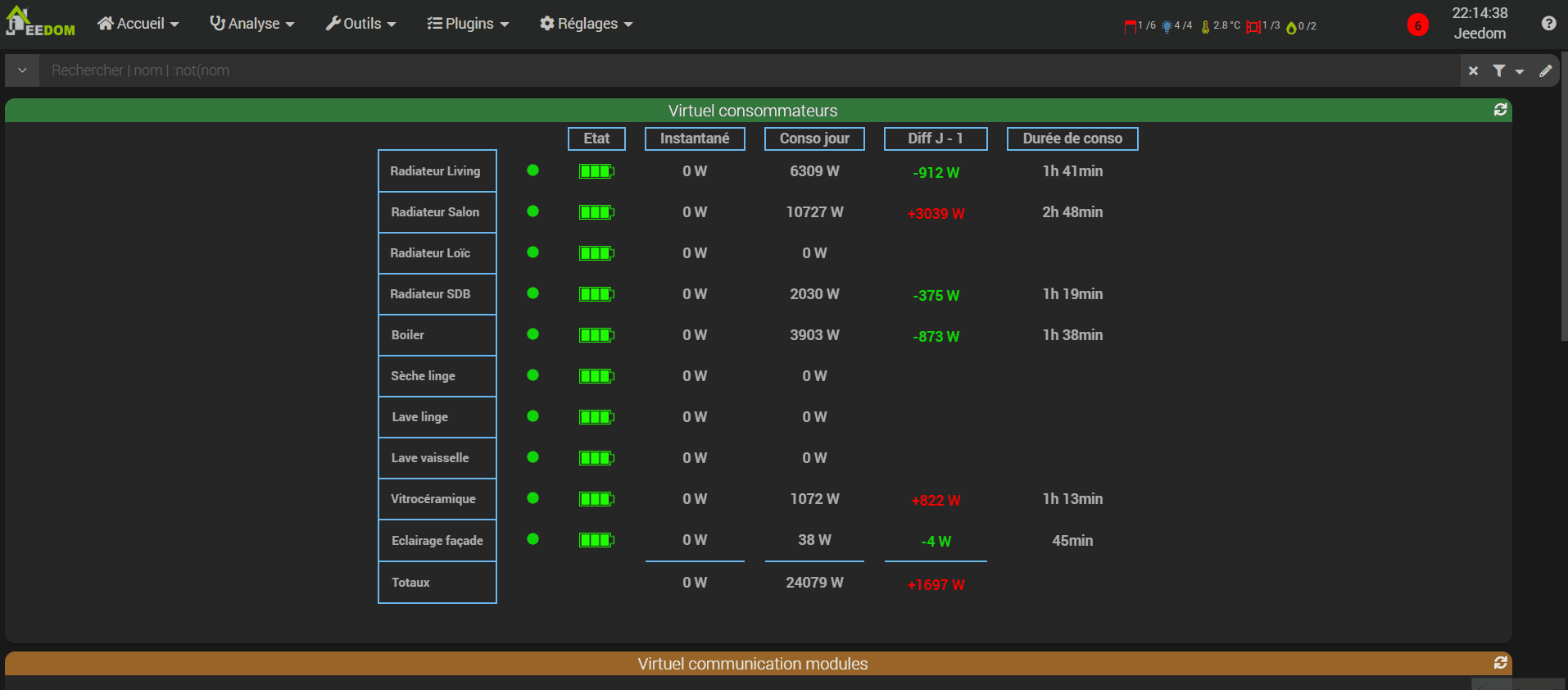This screenshot has width=1568, height=690.
Task: Refresh the Virtuel communication modules panel
Action: (1500, 663)
